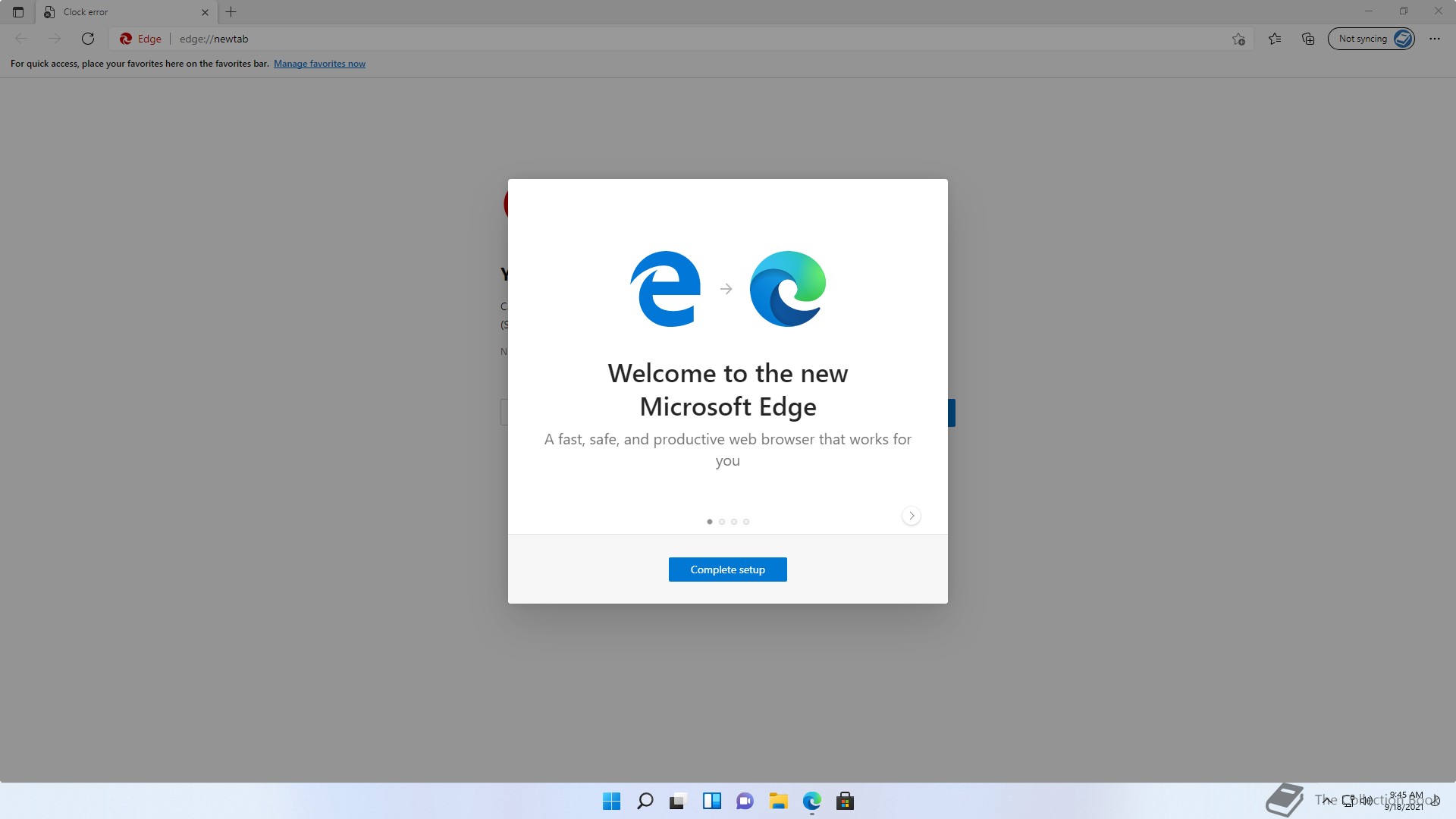Image resolution: width=1456 pixels, height=819 pixels.
Task: Add this page to favorites star icon
Action: click(x=1238, y=39)
